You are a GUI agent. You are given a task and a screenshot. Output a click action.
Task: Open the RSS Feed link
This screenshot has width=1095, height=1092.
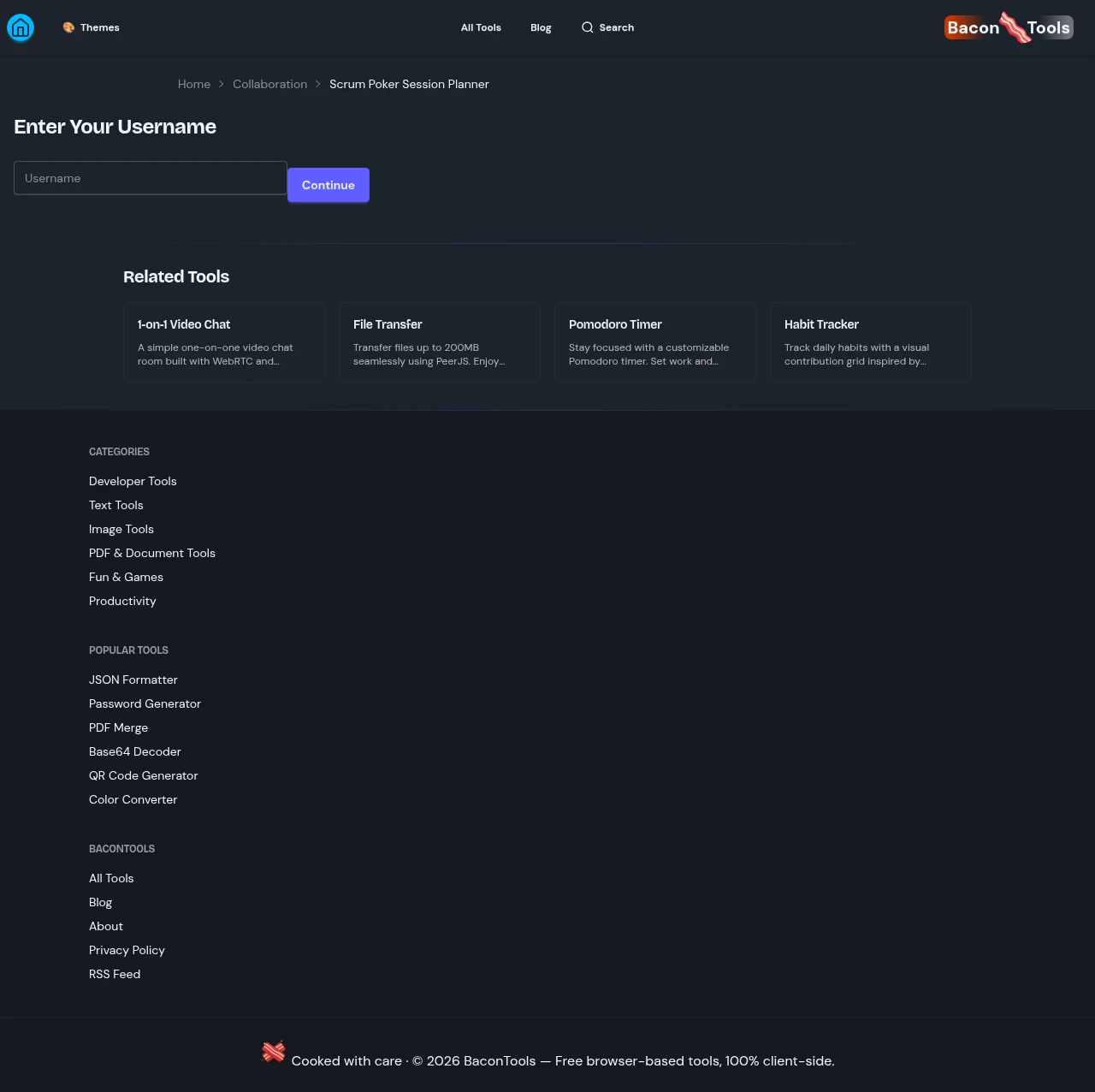[x=115, y=974]
